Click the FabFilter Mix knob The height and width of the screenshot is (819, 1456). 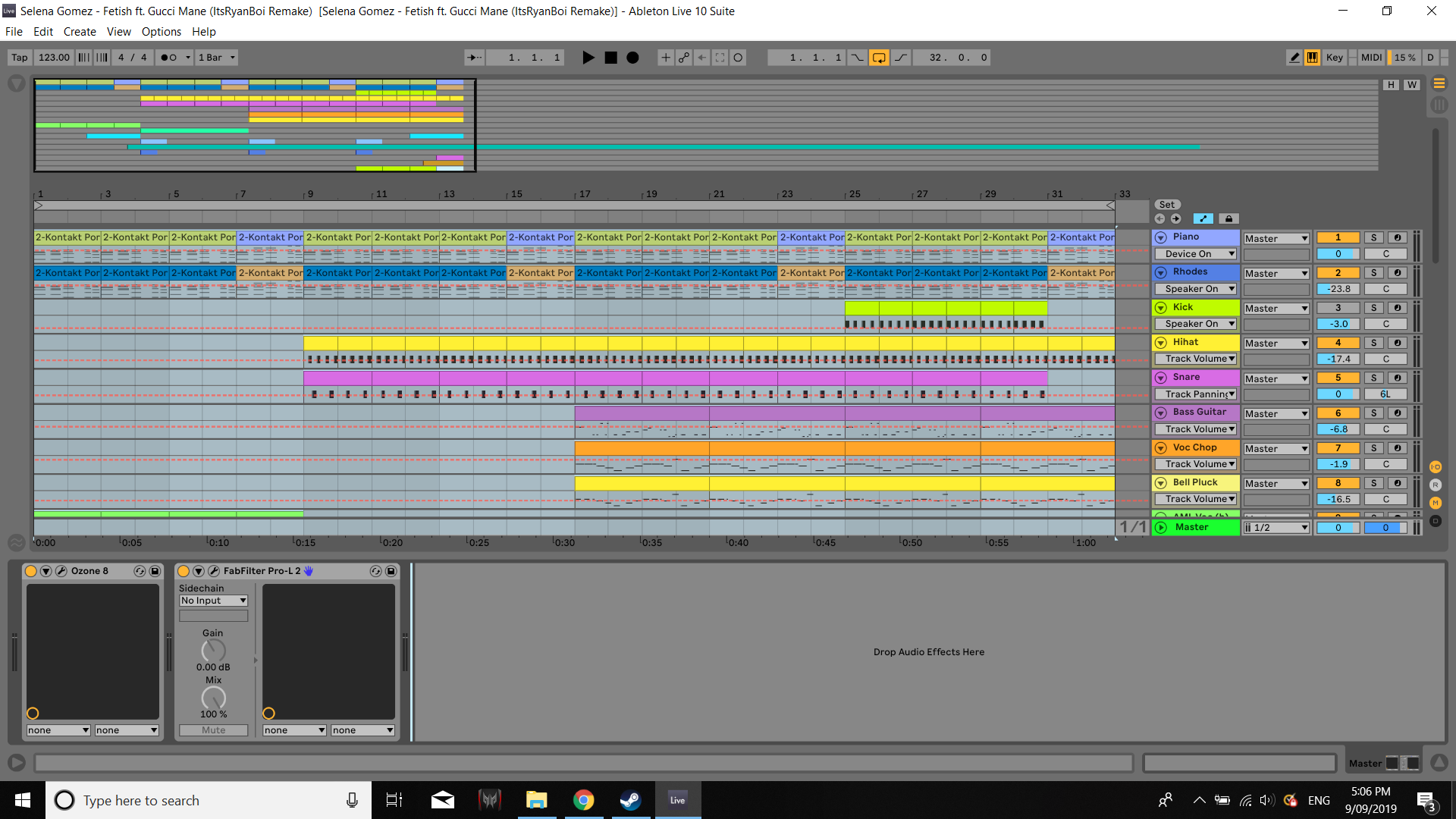pyautogui.click(x=213, y=698)
